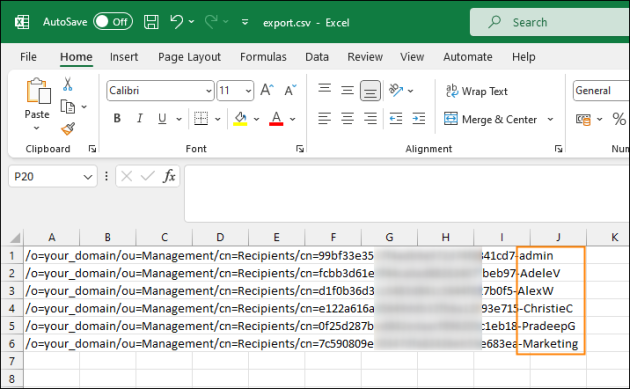Click the Percent Style icon
630x389 pixels.
pyautogui.click(x=619, y=119)
